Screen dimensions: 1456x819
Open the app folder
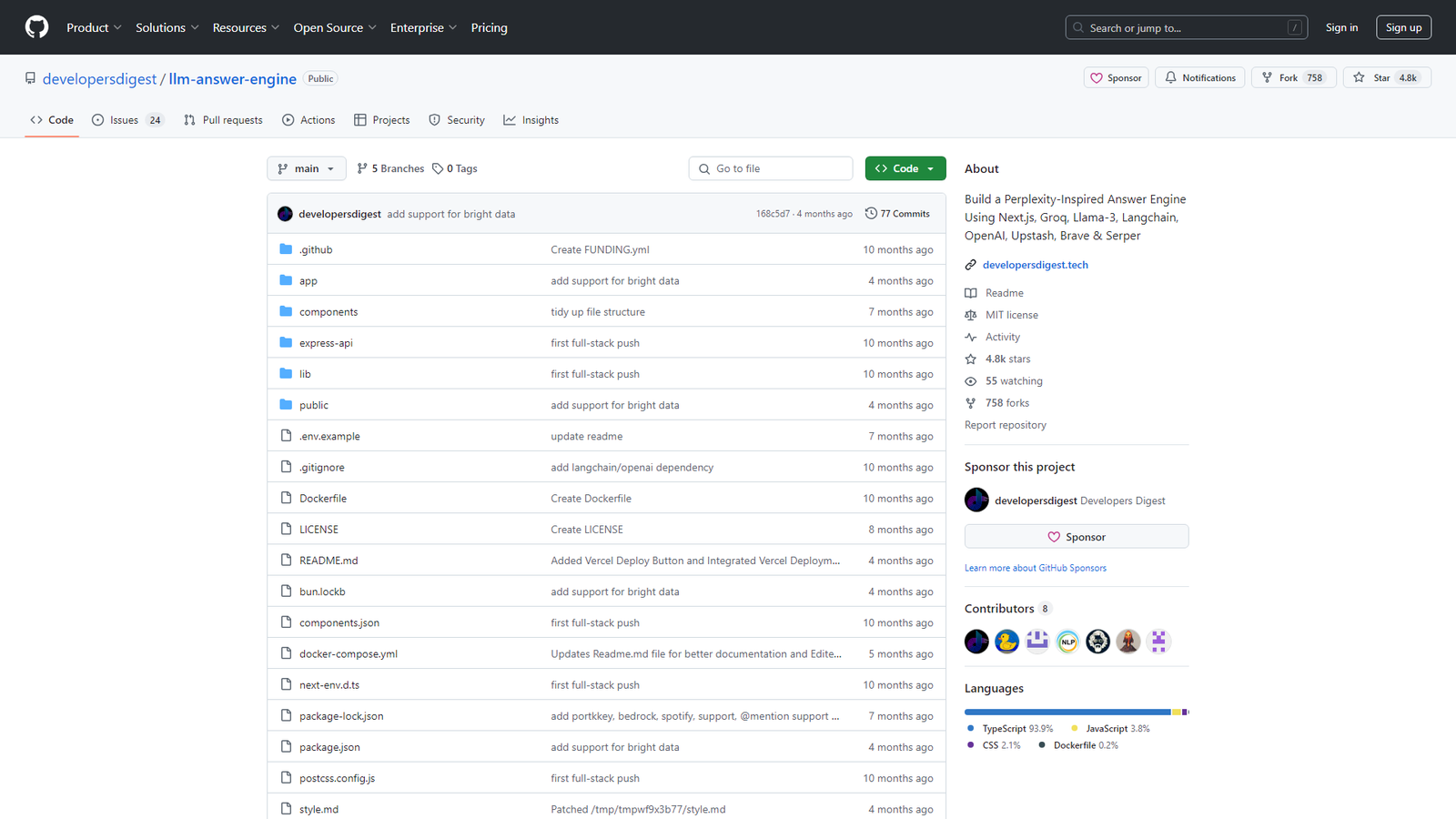[308, 281]
